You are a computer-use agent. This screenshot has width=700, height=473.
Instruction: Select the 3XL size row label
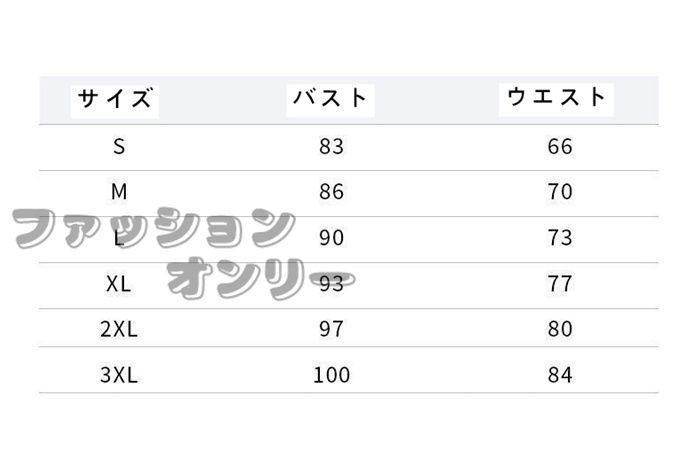[x=119, y=376]
